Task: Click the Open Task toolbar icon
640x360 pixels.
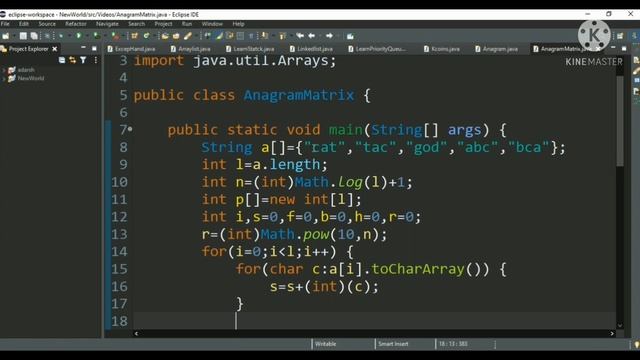Action: 176,36
